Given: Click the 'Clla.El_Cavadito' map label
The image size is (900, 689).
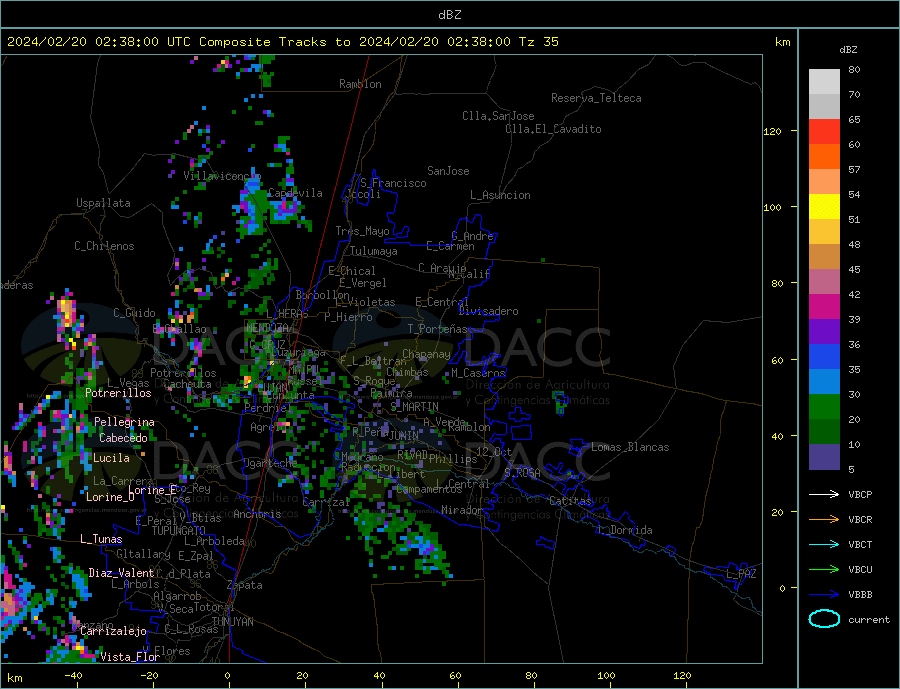Looking at the screenshot, I should 553,129.
